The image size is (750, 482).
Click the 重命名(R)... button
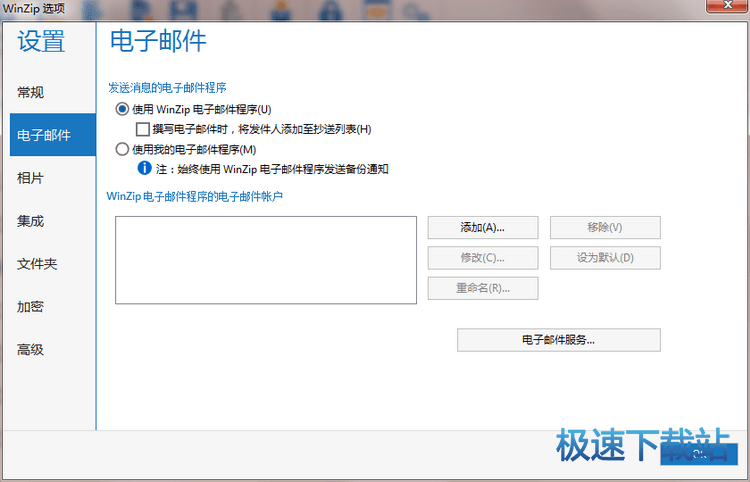pyautogui.click(x=483, y=289)
